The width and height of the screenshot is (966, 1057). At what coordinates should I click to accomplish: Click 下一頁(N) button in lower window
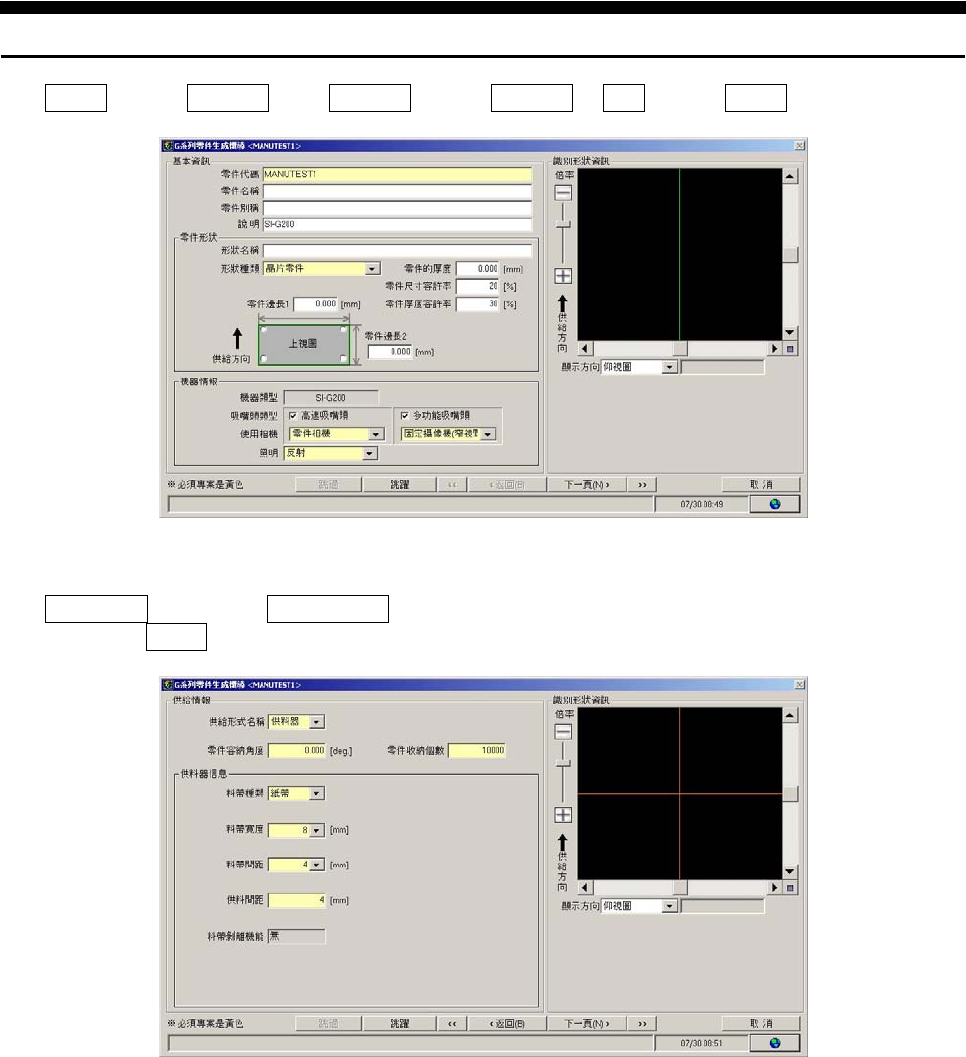pyautogui.click(x=586, y=1024)
